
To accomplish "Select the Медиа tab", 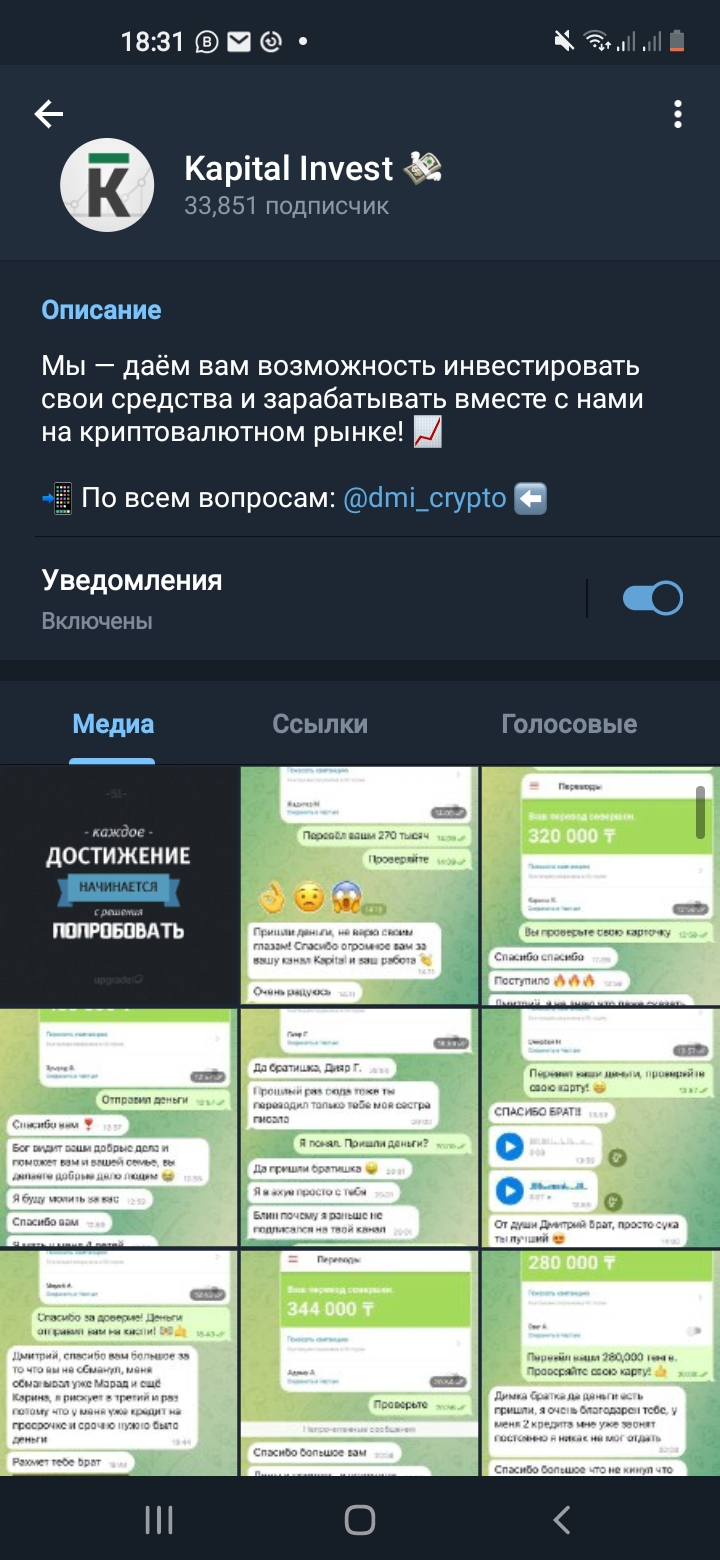I will coord(113,724).
